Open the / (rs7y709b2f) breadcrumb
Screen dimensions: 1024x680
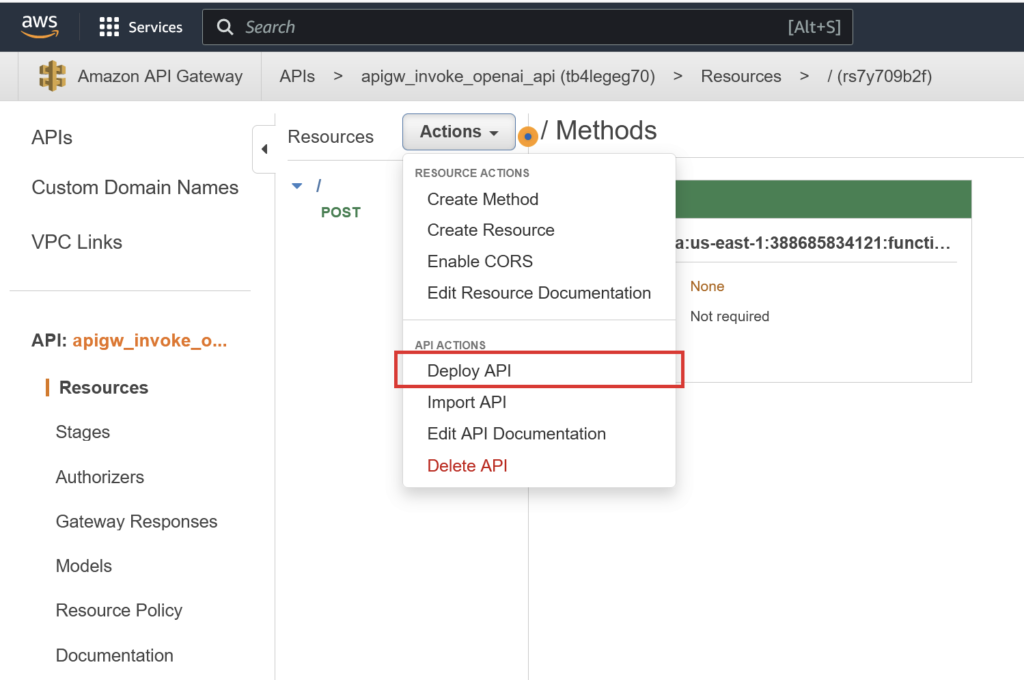tap(879, 76)
